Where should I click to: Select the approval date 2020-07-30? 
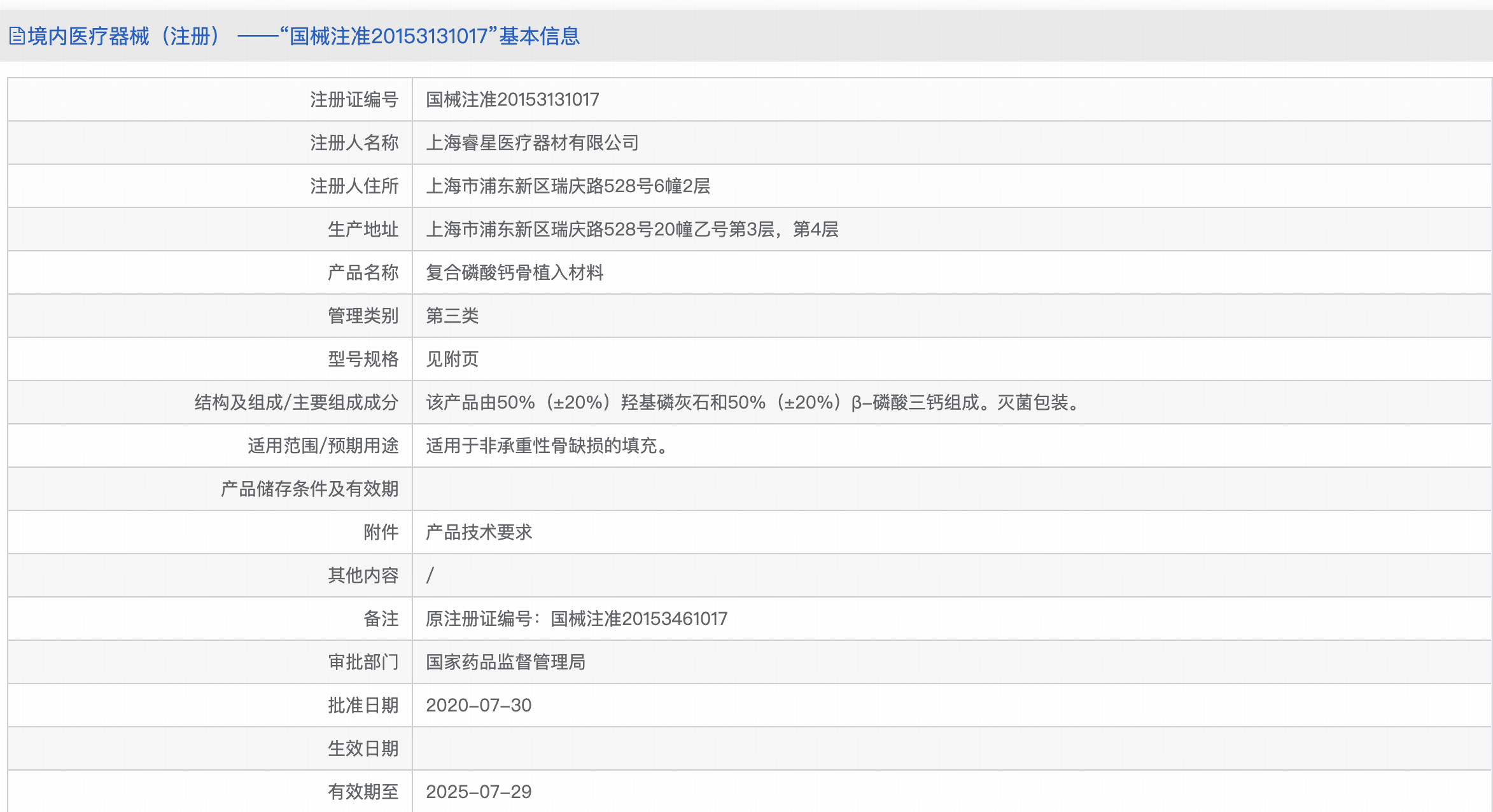coord(479,705)
